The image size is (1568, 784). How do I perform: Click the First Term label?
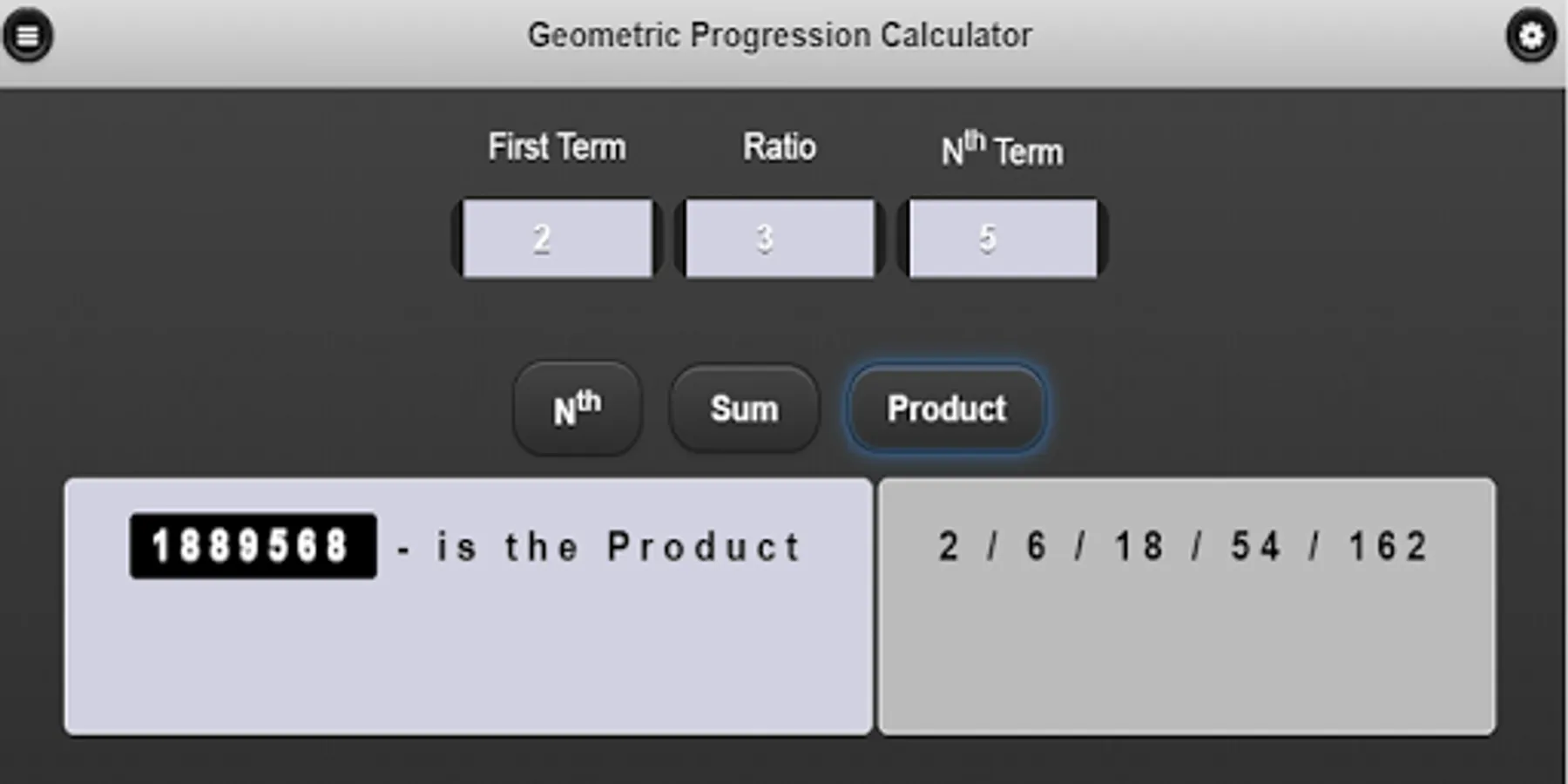[x=557, y=147]
